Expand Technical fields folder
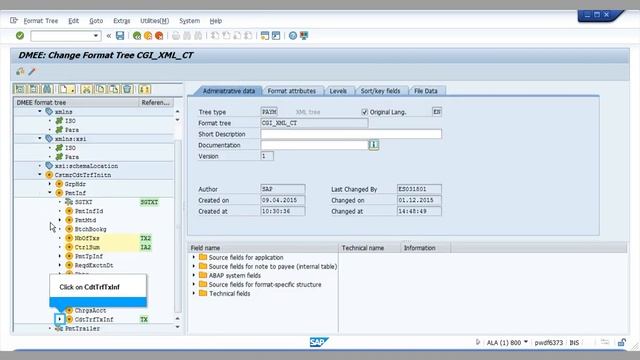640x360 pixels. click(194, 293)
